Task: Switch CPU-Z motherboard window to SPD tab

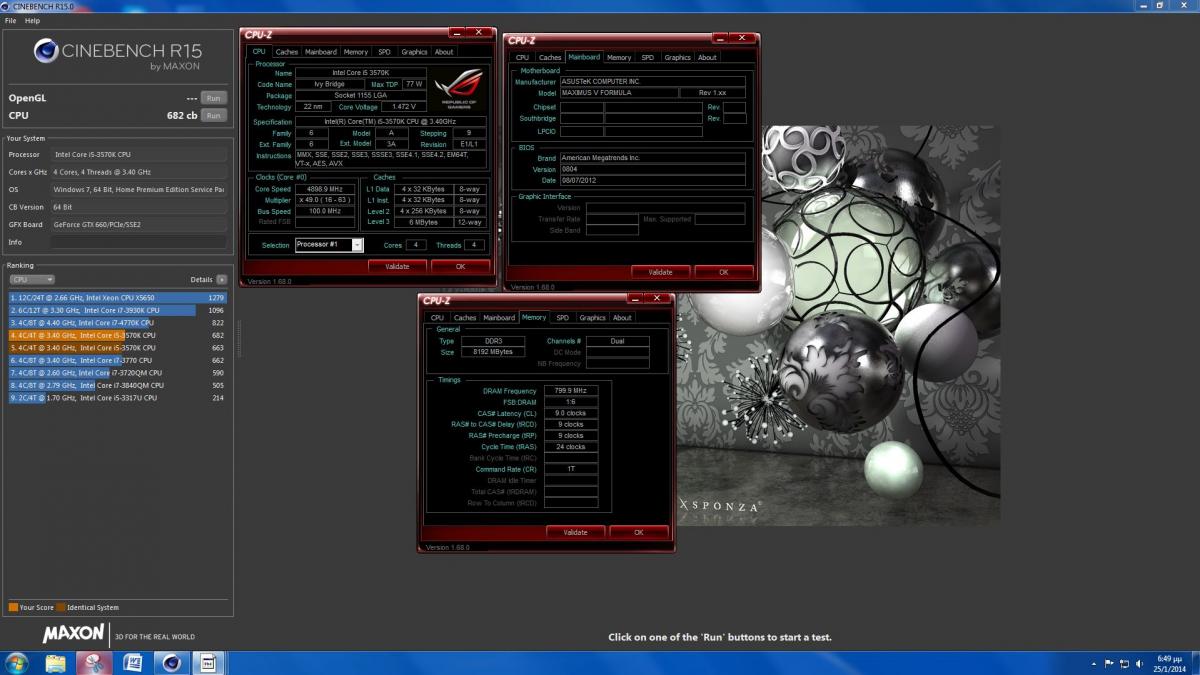Action: pos(648,57)
